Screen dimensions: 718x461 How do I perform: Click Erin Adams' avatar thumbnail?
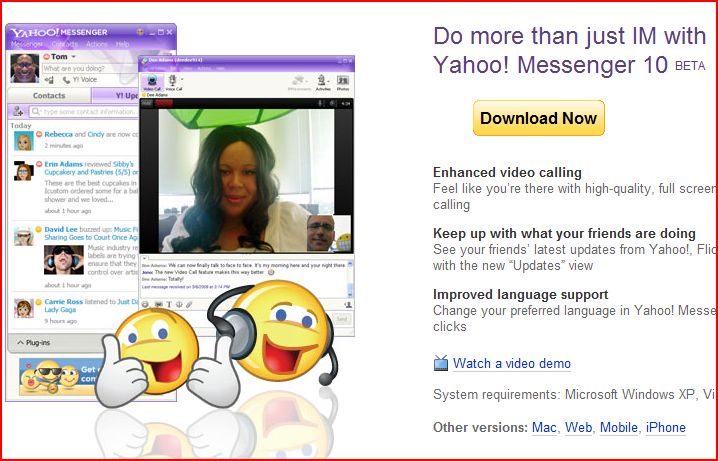pos(23,171)
